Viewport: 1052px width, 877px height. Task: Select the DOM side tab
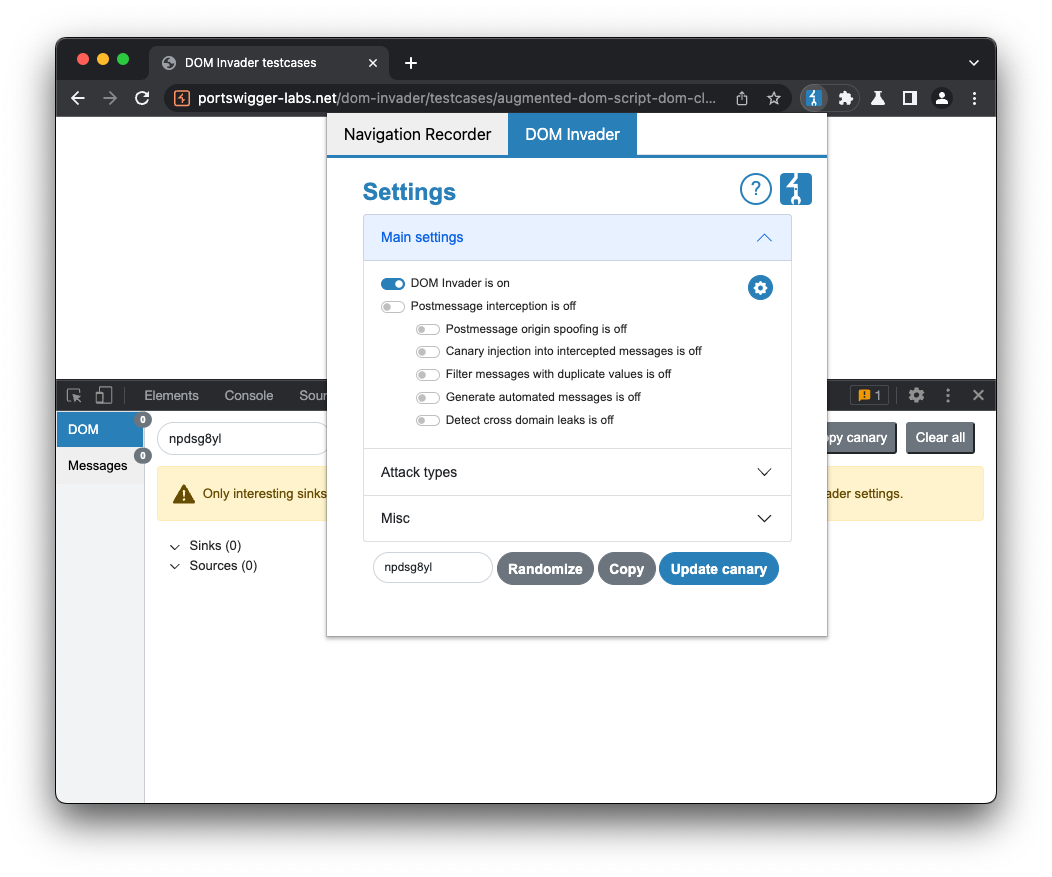[x=100, y=429]
